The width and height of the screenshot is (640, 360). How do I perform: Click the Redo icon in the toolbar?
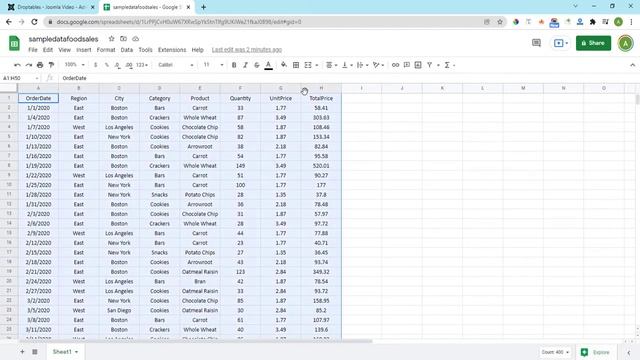(29, 65)
